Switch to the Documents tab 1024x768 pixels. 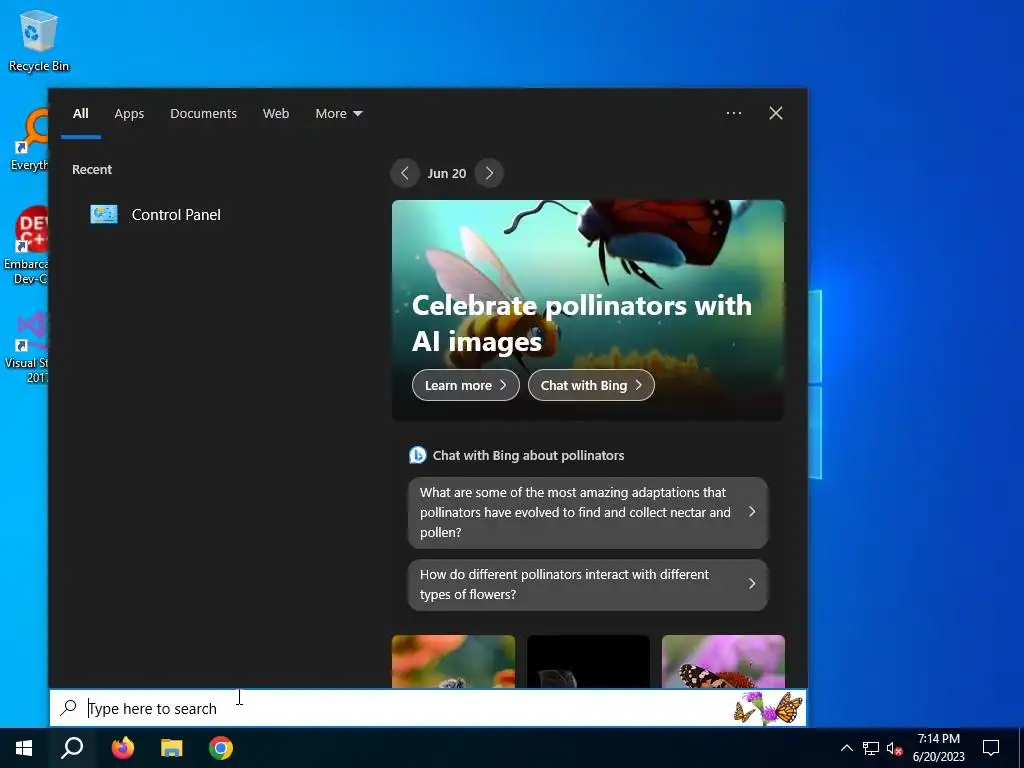203,114
